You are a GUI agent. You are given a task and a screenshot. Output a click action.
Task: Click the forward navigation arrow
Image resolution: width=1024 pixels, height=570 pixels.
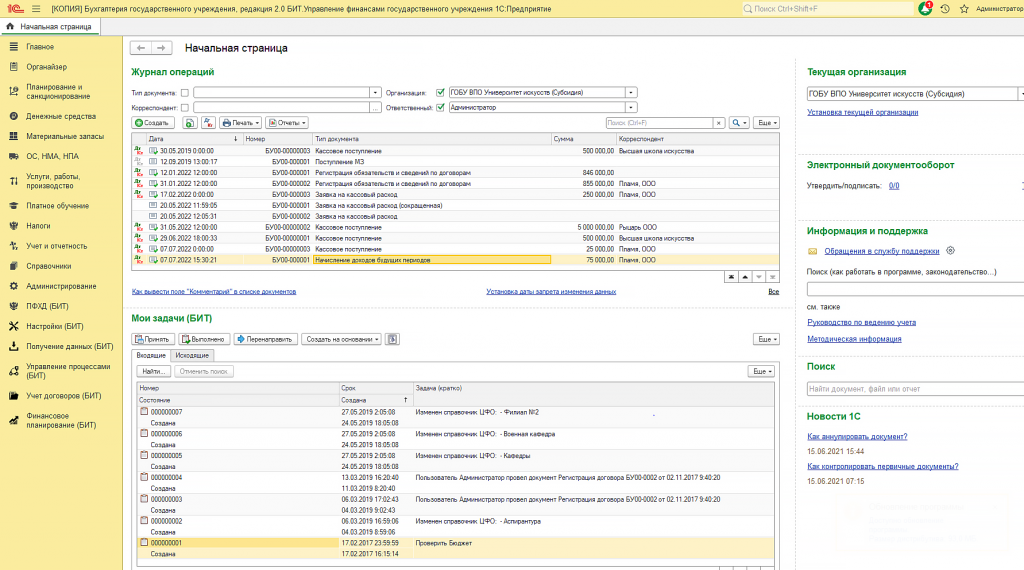[x=161, y=48]
